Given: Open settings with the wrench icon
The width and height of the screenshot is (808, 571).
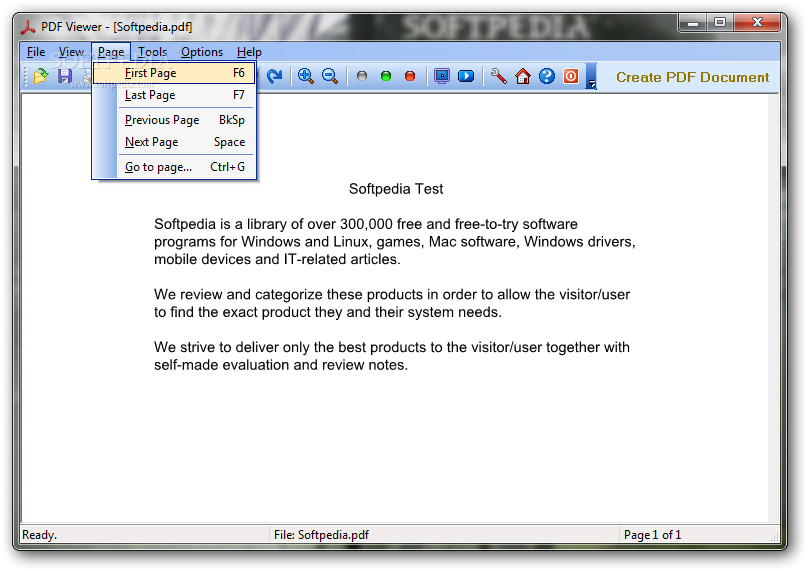Looking at the screenshot, I should coord(498,76).
